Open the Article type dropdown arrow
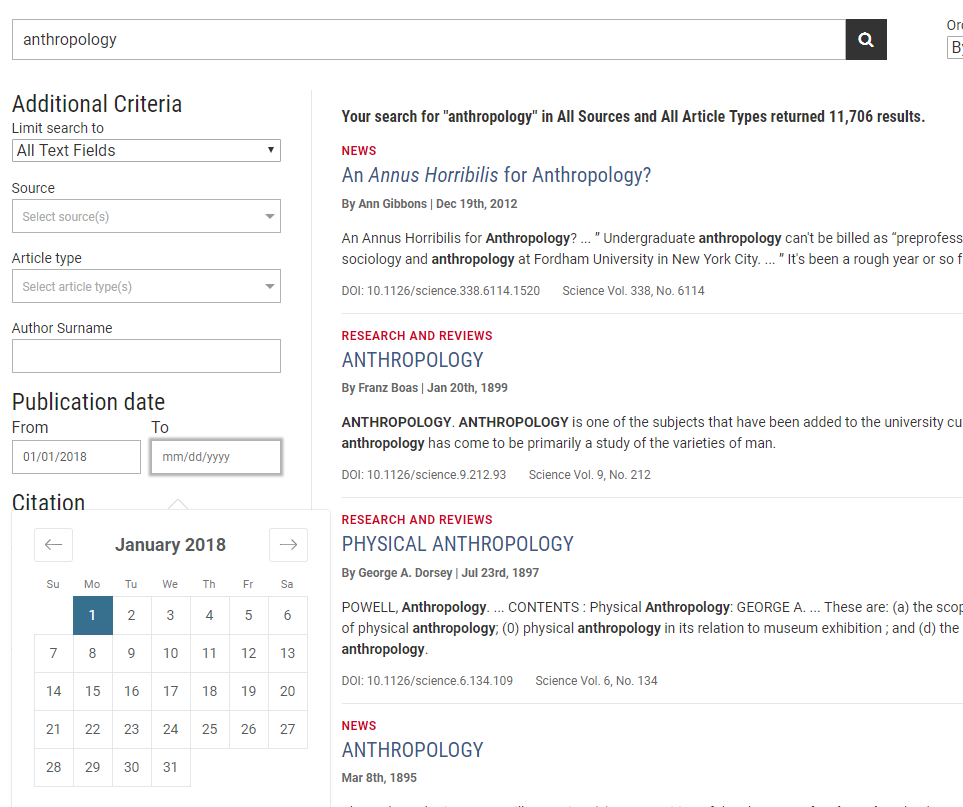Screen dimensions: 963x807 click(268, 286)
